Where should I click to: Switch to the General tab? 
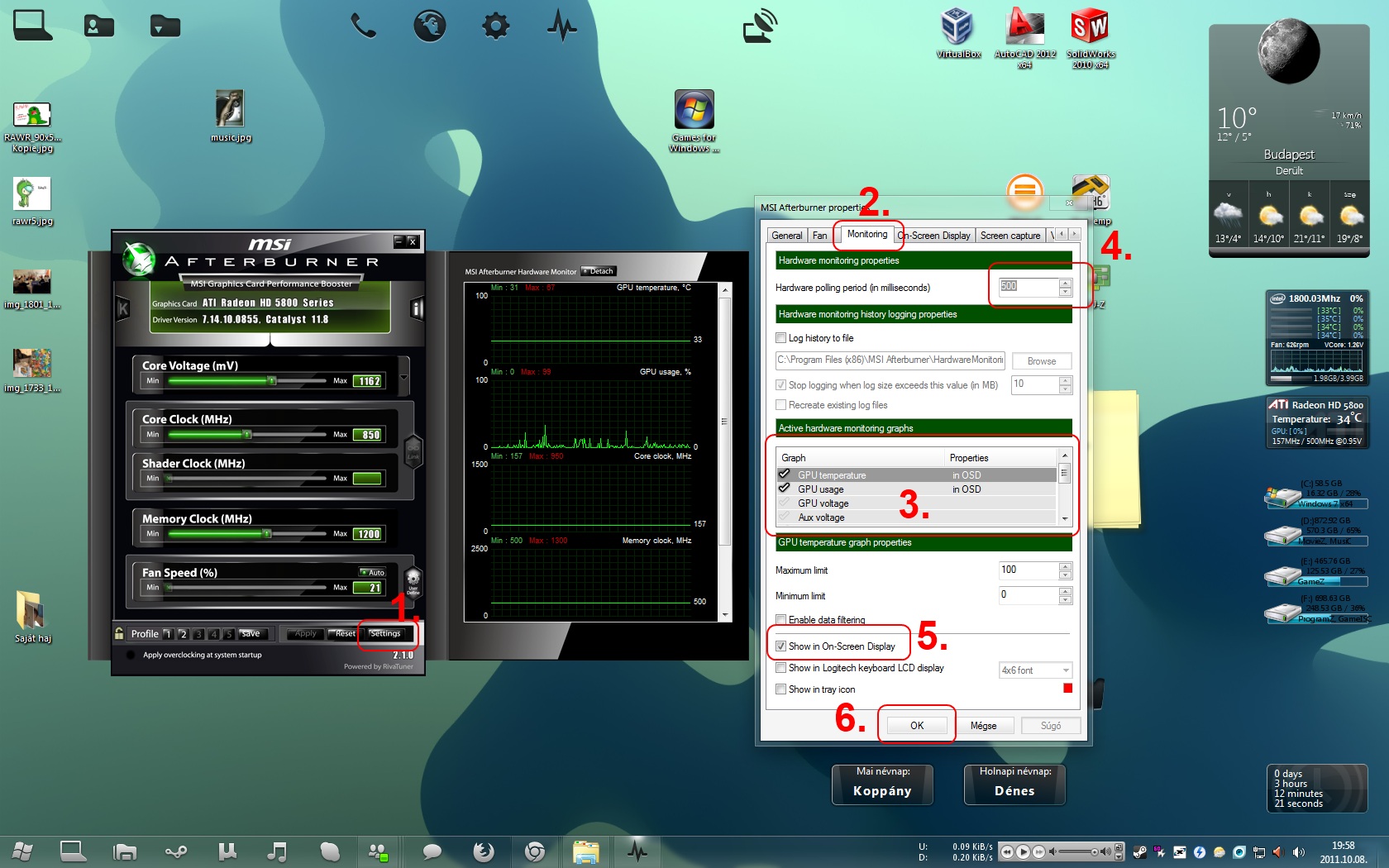coord(786,236)
